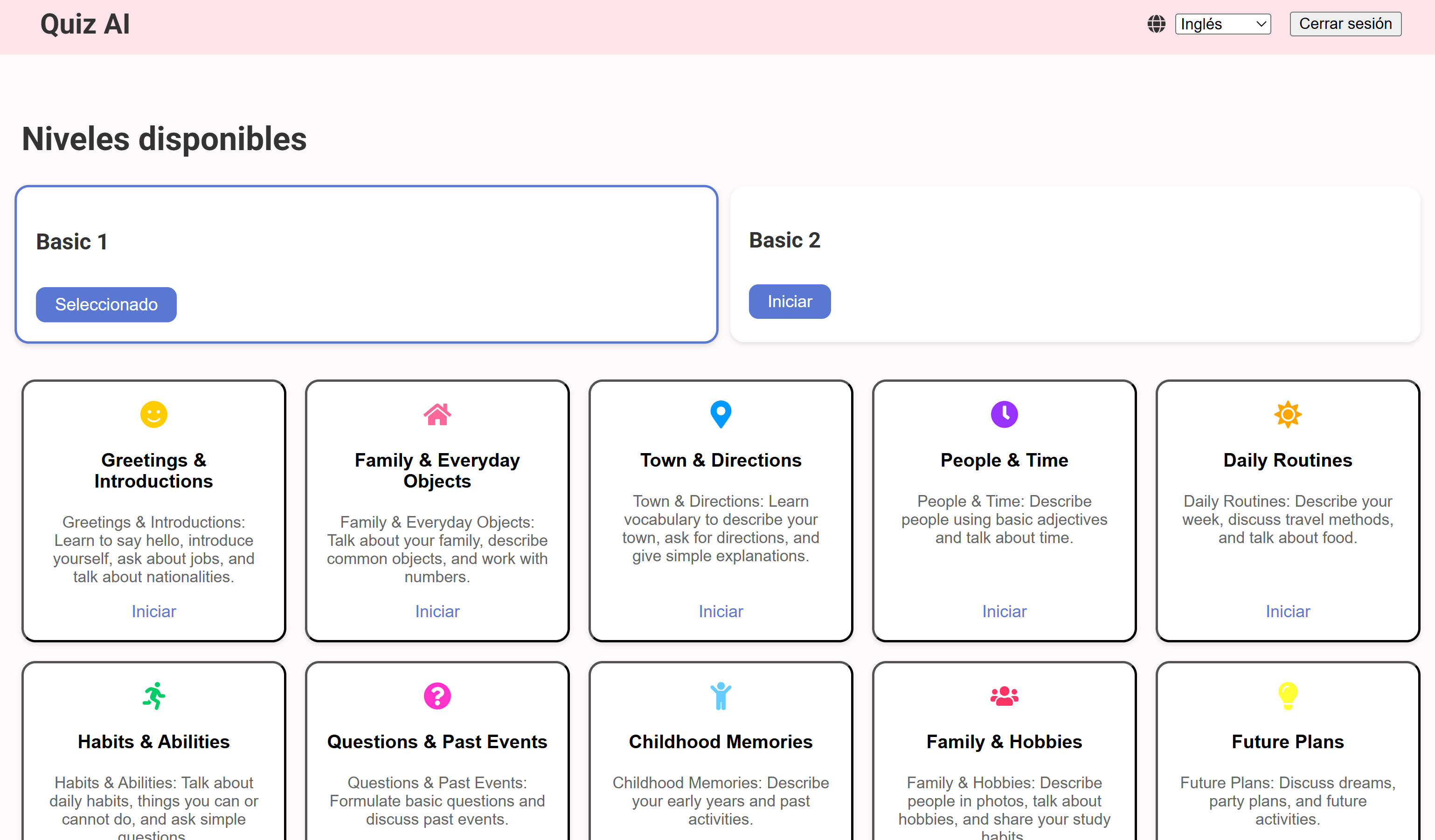This screenshot has width=1435, height=840.
Task: Click the question mark icon on Questions & Past Events
Action: tap(437, 695)
